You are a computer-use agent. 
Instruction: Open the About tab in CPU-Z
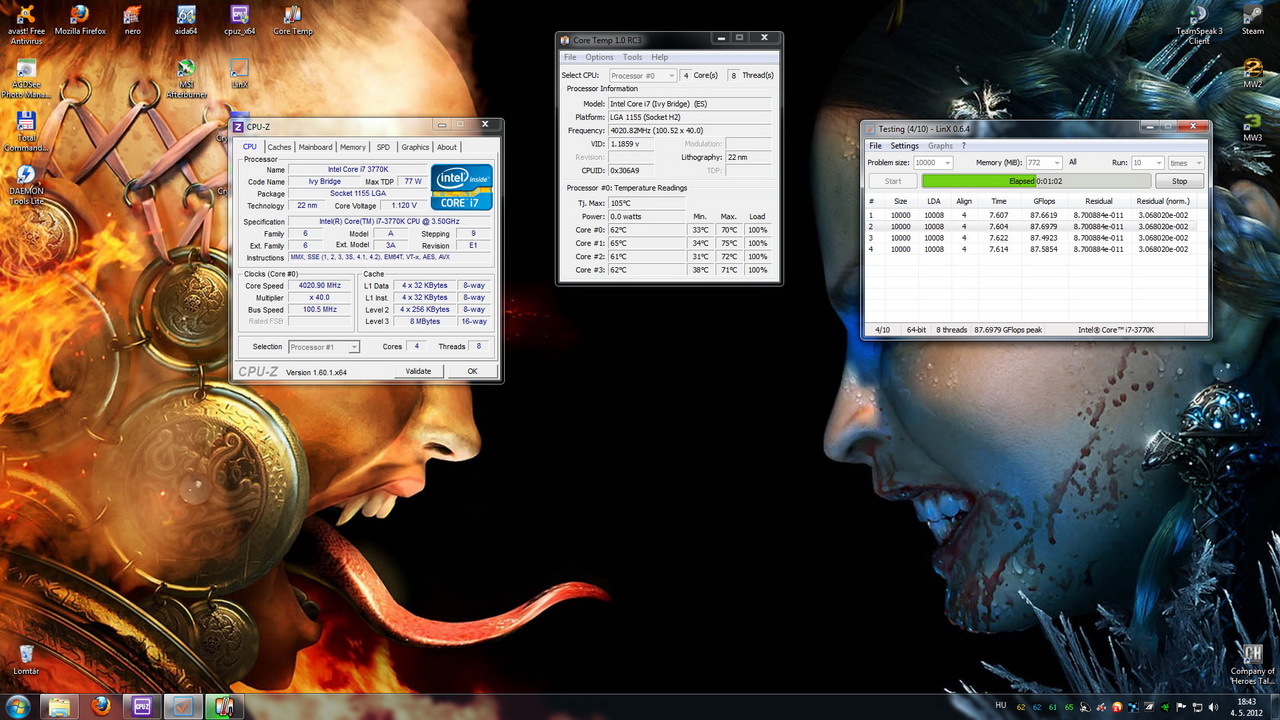point(447,147)
